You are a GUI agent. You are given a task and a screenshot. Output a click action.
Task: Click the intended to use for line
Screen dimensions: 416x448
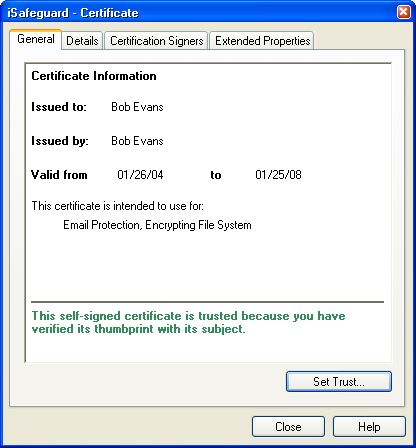coord(117,206)
